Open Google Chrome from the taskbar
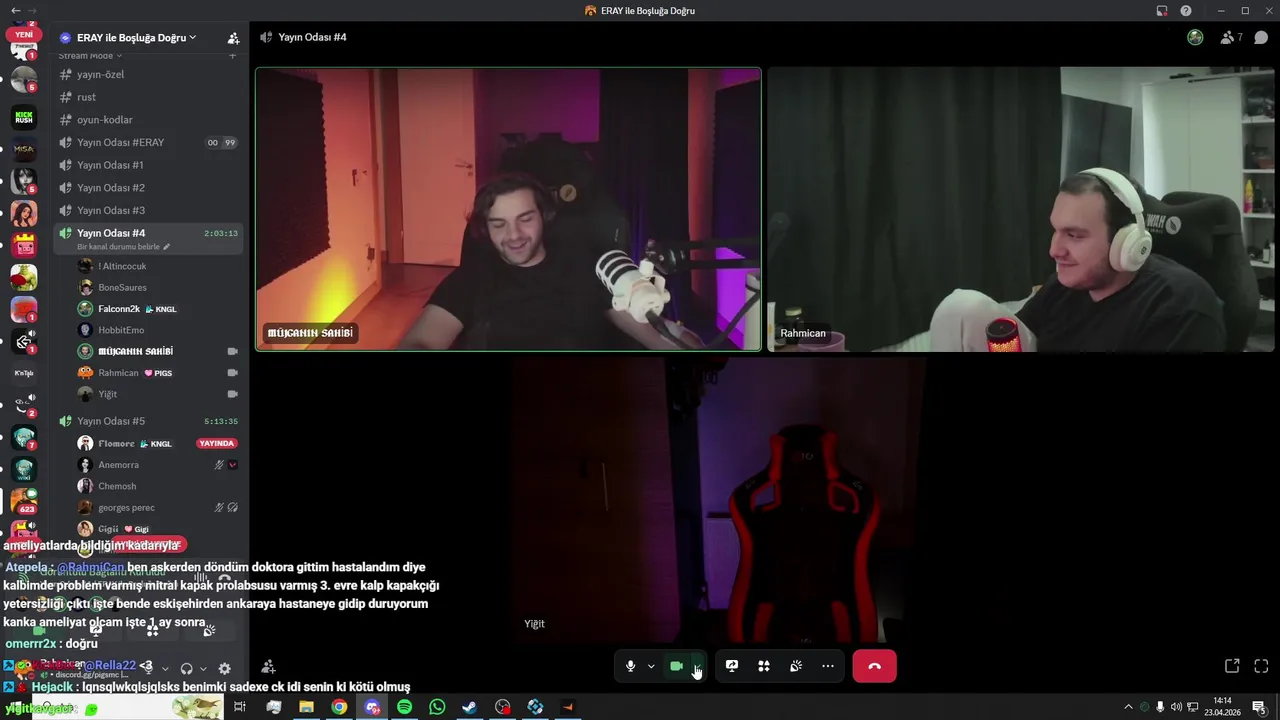 coord(339,707)
